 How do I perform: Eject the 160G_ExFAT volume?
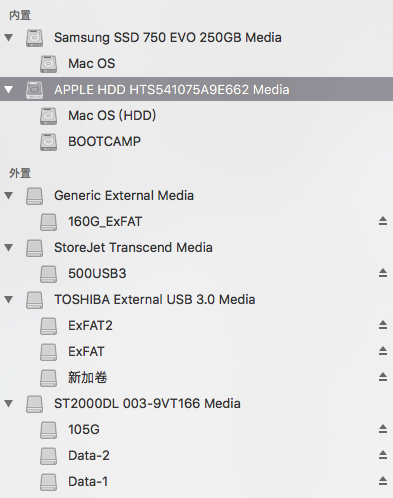(383, 221)
